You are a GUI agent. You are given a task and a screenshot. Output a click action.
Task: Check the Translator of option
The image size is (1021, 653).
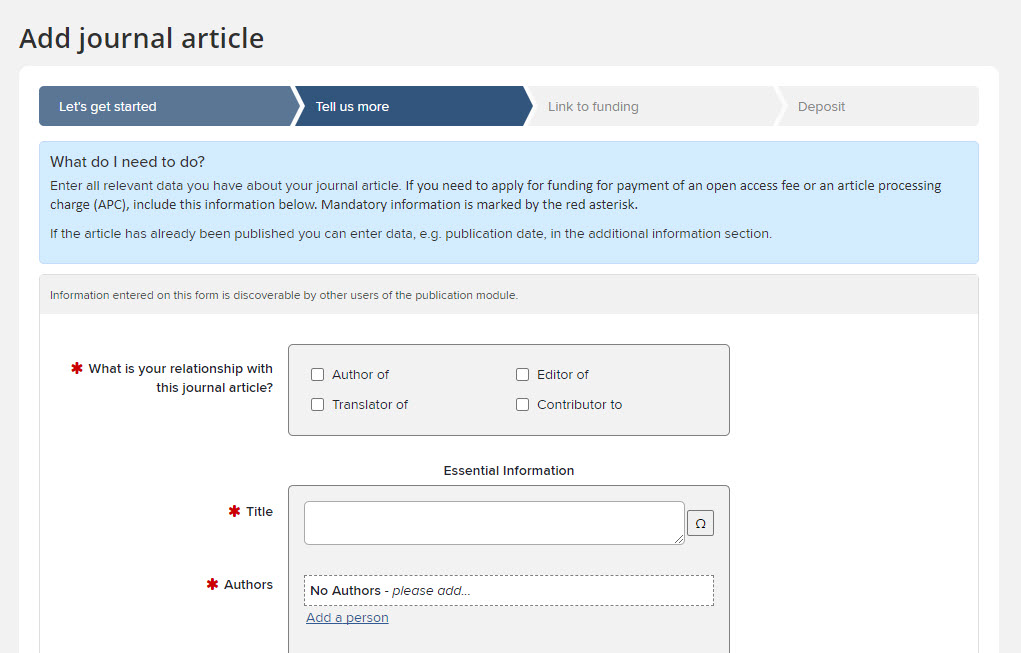coord(318,405)
